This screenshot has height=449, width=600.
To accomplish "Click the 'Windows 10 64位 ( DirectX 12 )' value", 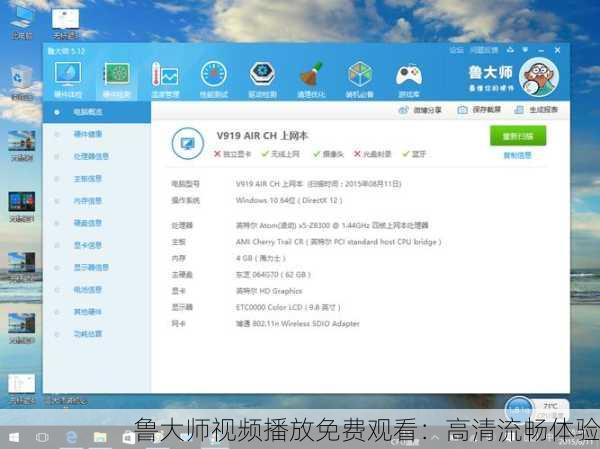I will [289, 200].
